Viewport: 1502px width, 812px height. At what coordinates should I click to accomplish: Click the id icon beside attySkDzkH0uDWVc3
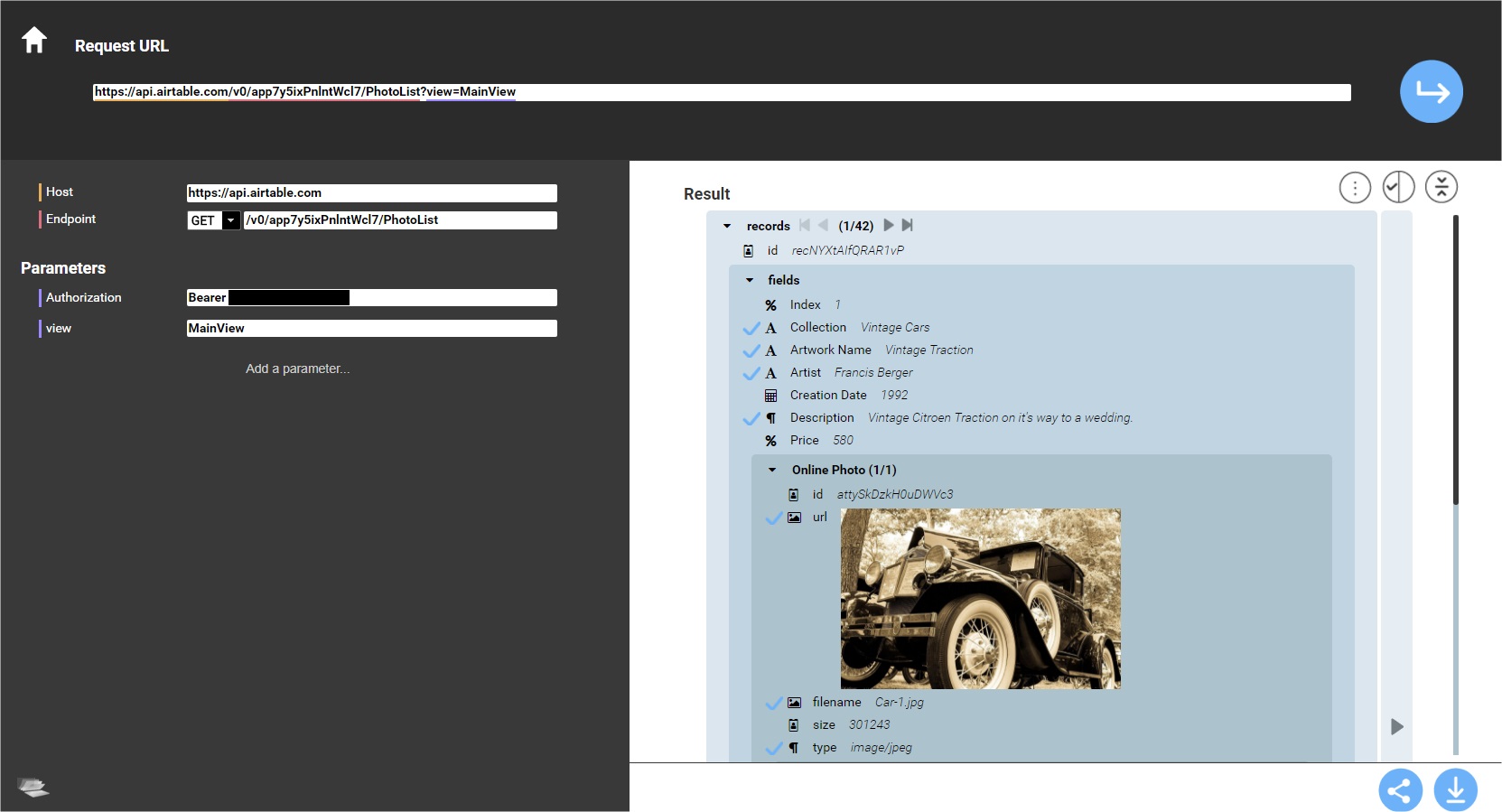[793, 495]
